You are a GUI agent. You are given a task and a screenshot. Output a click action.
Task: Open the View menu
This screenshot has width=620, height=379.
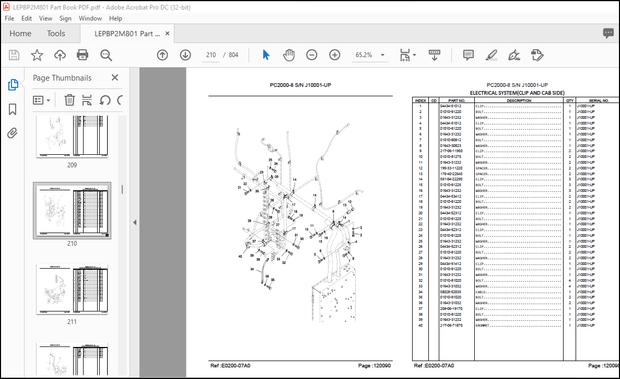pyautogui.click(x=45, y=18)
